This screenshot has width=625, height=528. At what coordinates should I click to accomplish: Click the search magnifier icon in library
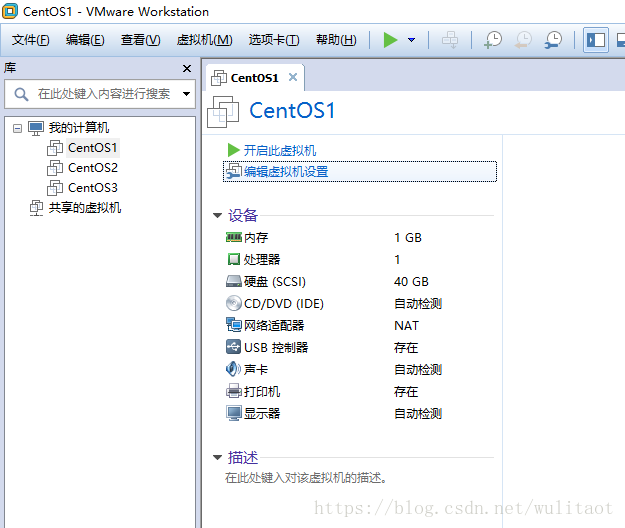pyautogui.click(x=21, y=94)
